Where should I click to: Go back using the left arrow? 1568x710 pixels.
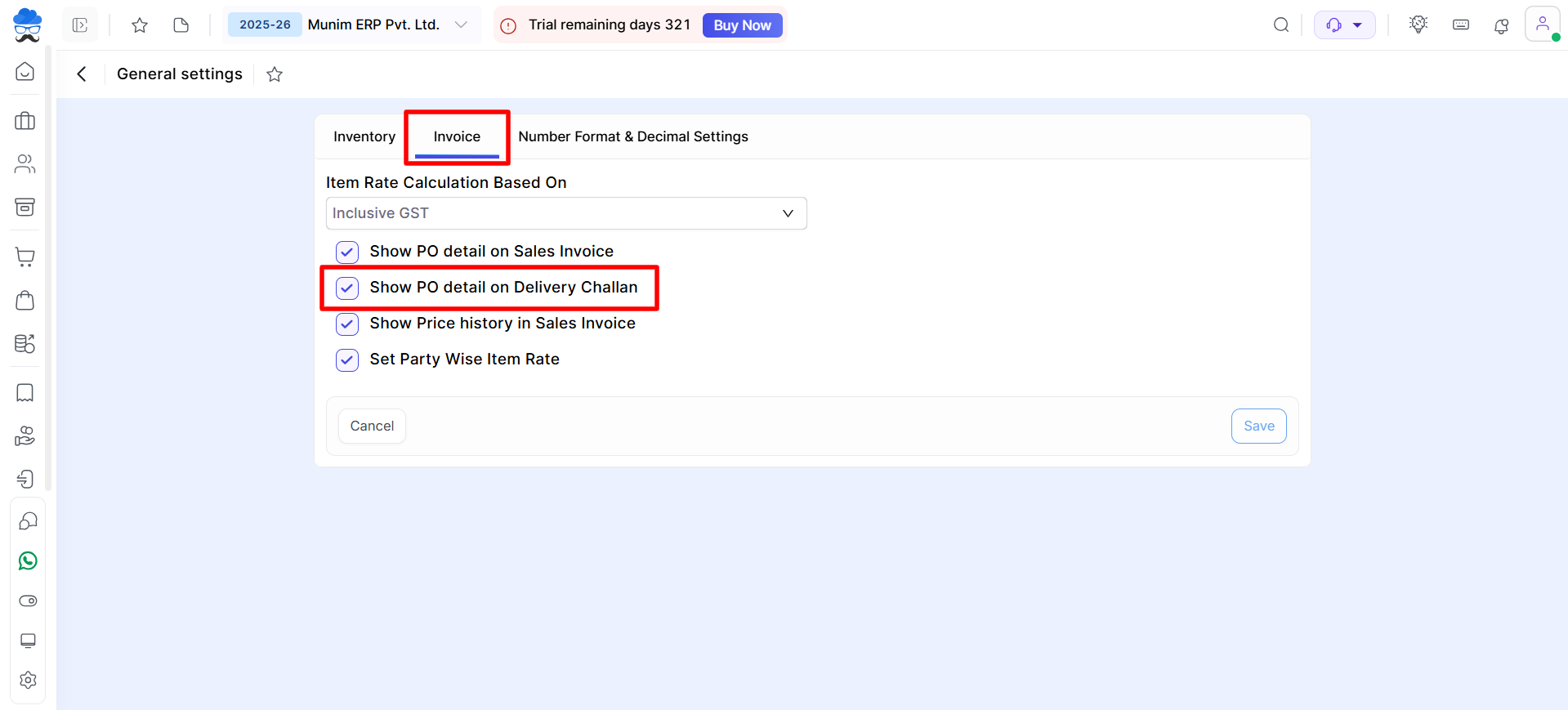coord(82,74)
